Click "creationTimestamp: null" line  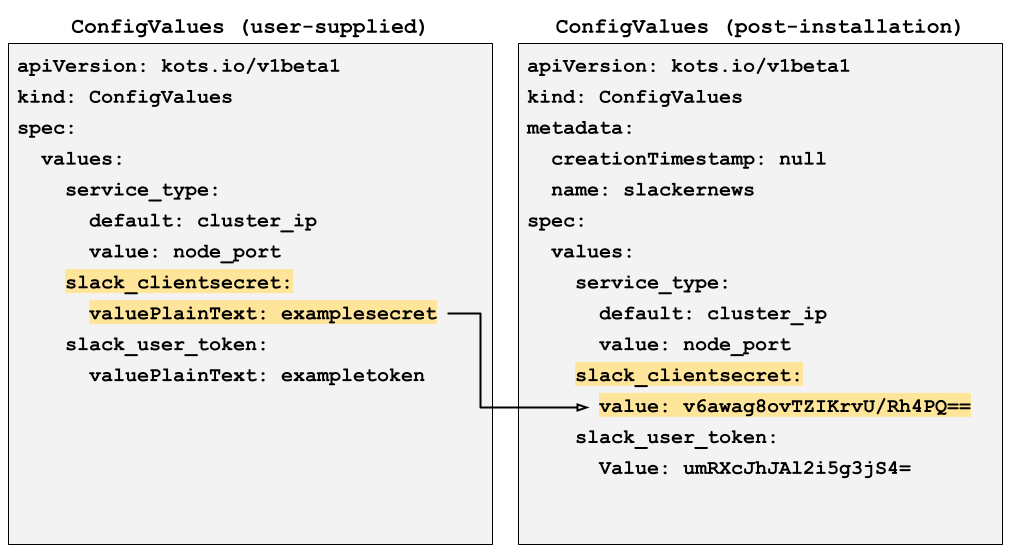[x=688, y=160]
